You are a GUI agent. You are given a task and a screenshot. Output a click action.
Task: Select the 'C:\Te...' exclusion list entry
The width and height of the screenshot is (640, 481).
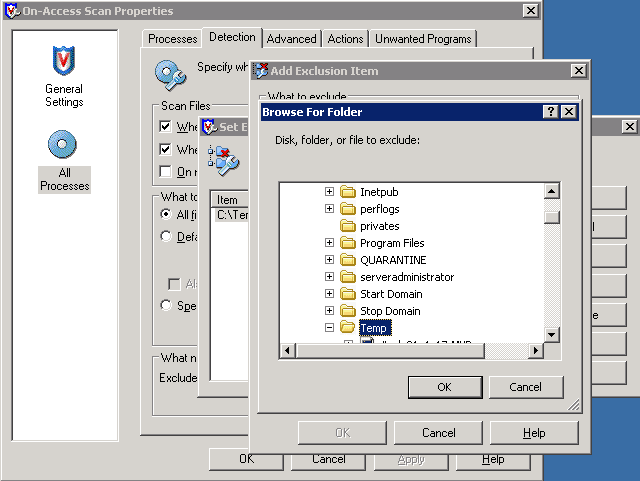click(232, 215)
